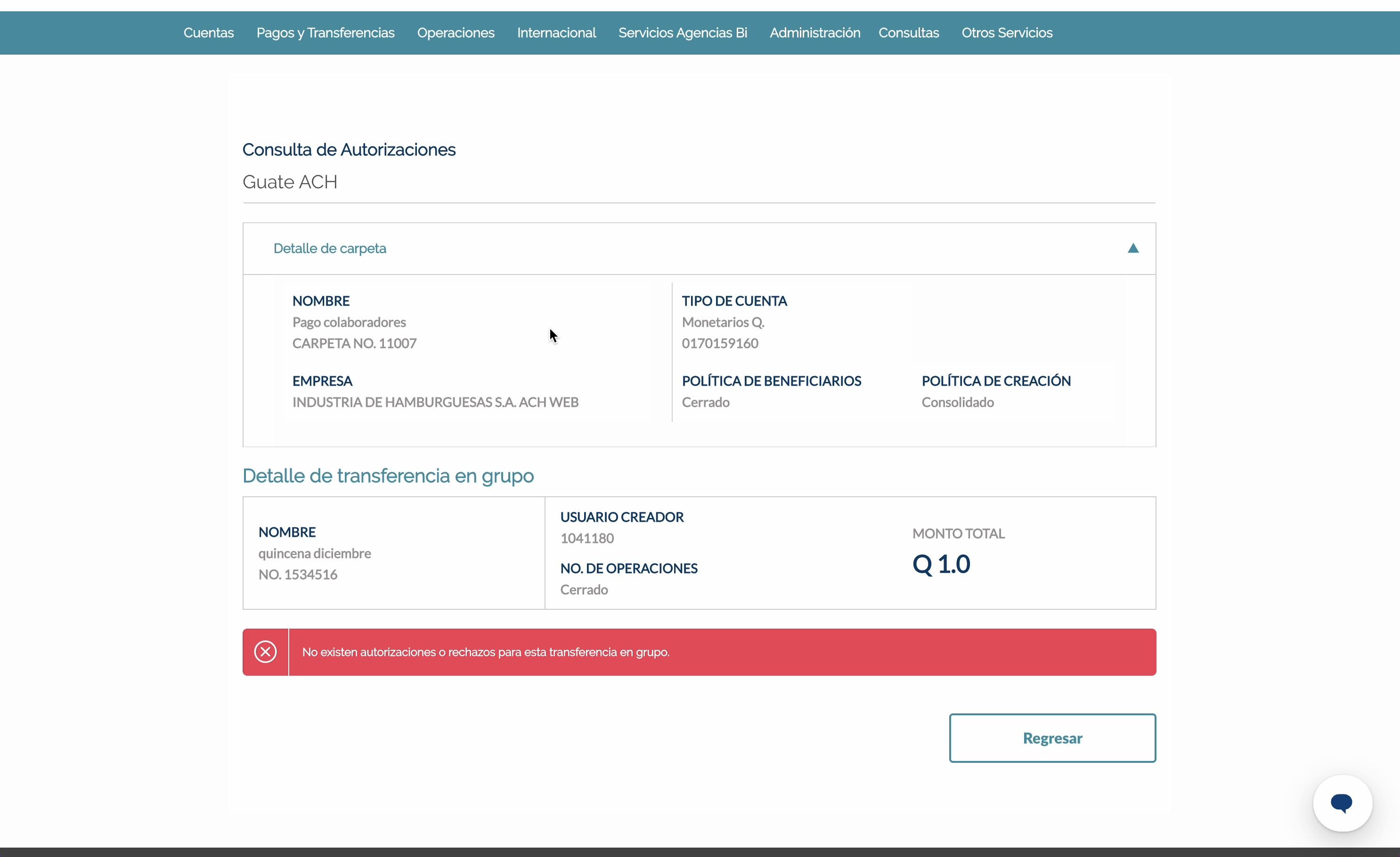Collapse the Detalle de carpeta triangle
The height and width of the screenshot is (857, 1400).
(1133, 248)
